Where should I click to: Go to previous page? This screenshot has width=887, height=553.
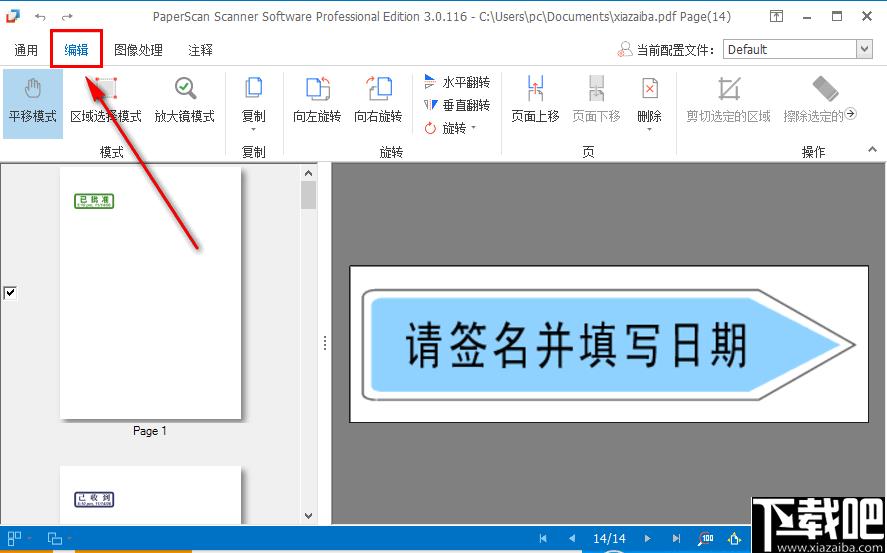(571, 538)
